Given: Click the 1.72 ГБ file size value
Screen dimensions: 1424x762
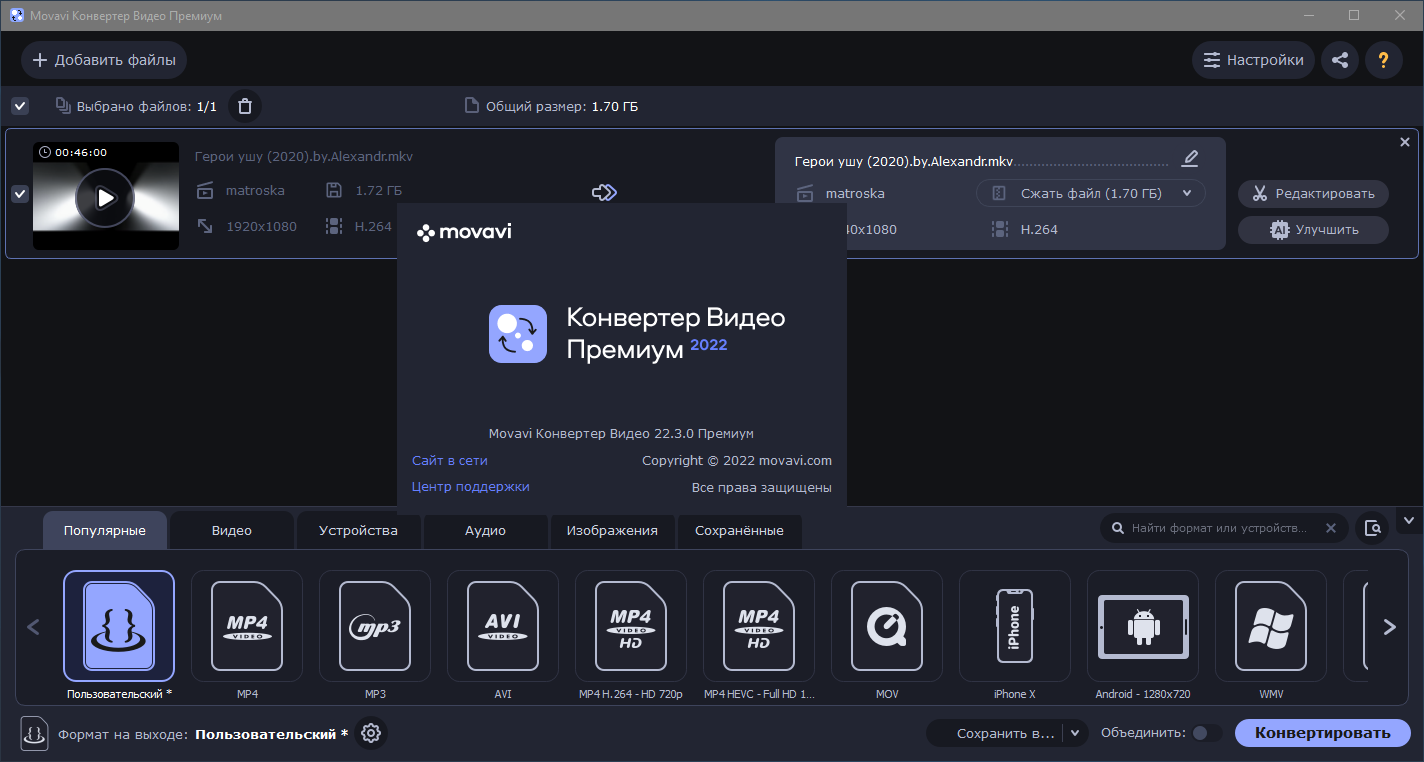Looking at the screenshot, I should click(378, 190).
